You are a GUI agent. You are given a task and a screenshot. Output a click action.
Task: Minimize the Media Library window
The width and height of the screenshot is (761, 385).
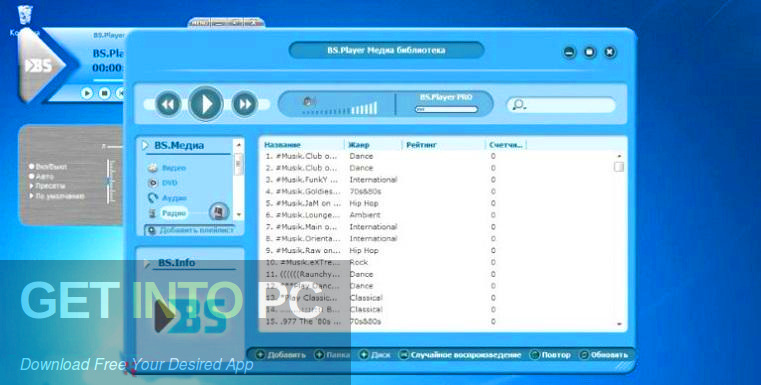(569, 52)
